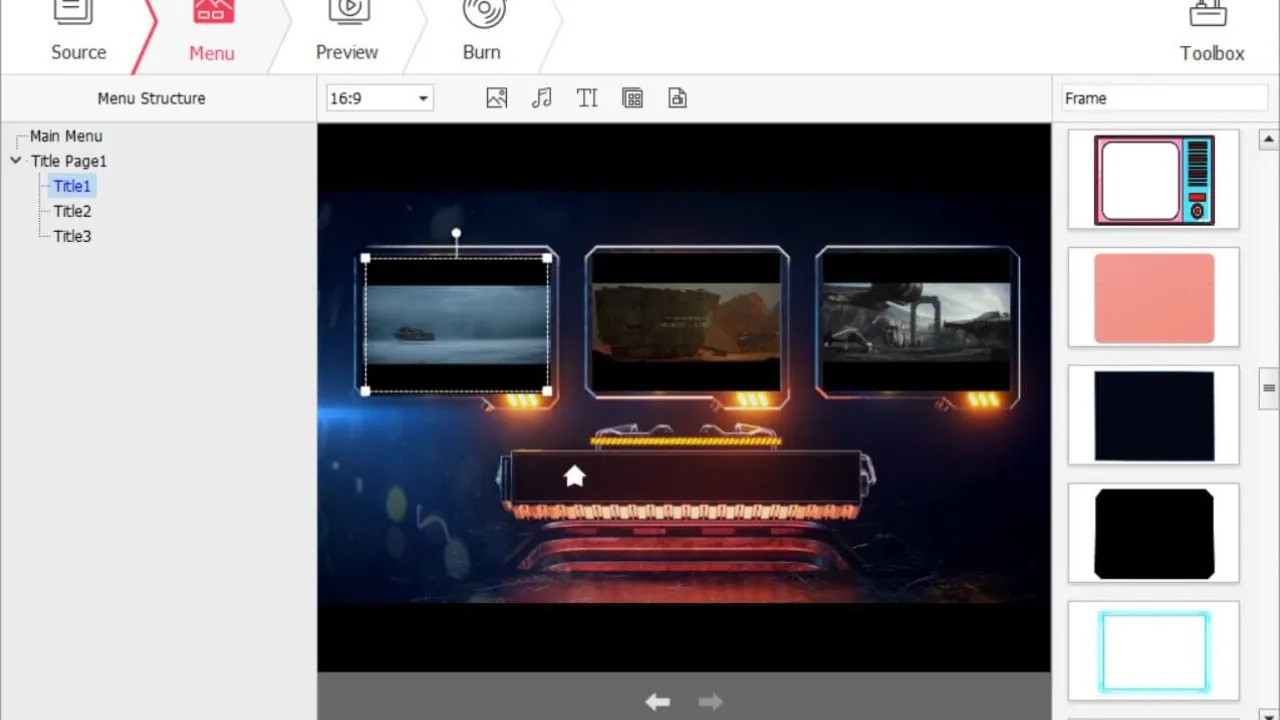Select Main Menu in menu structure tree
The width and height of the screenshot is (1280, 720).
pos(66,136)
